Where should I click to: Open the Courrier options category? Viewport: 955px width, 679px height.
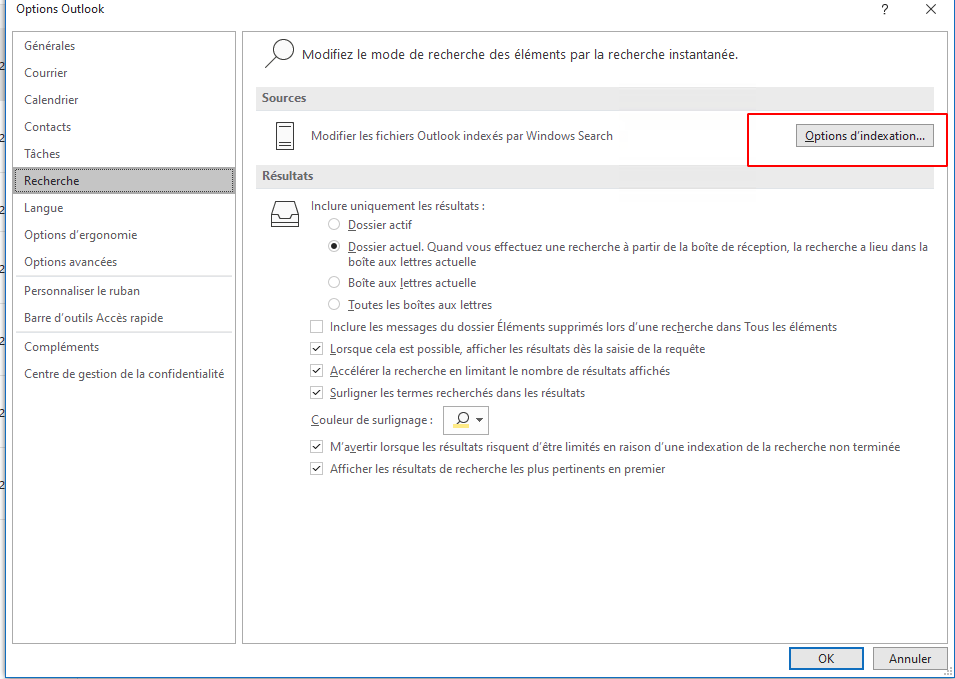[46, 73]
